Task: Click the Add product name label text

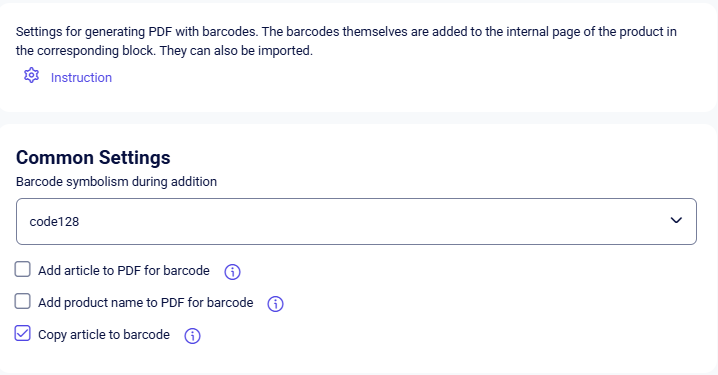Action: coord(146,303)
